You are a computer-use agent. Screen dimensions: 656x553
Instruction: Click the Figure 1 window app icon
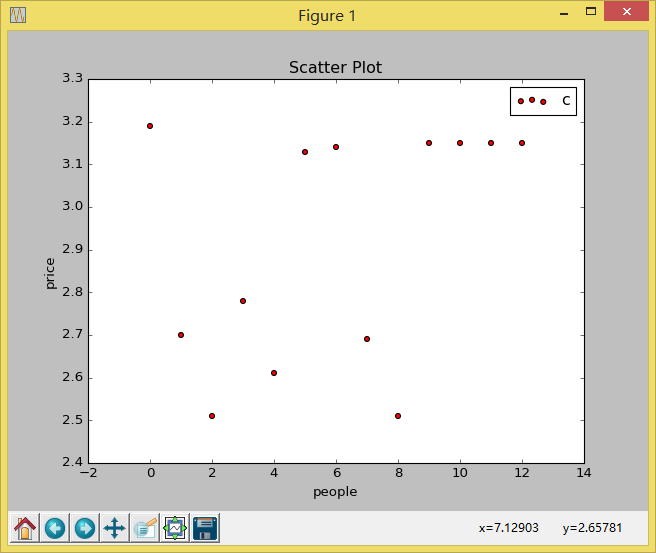18,15
